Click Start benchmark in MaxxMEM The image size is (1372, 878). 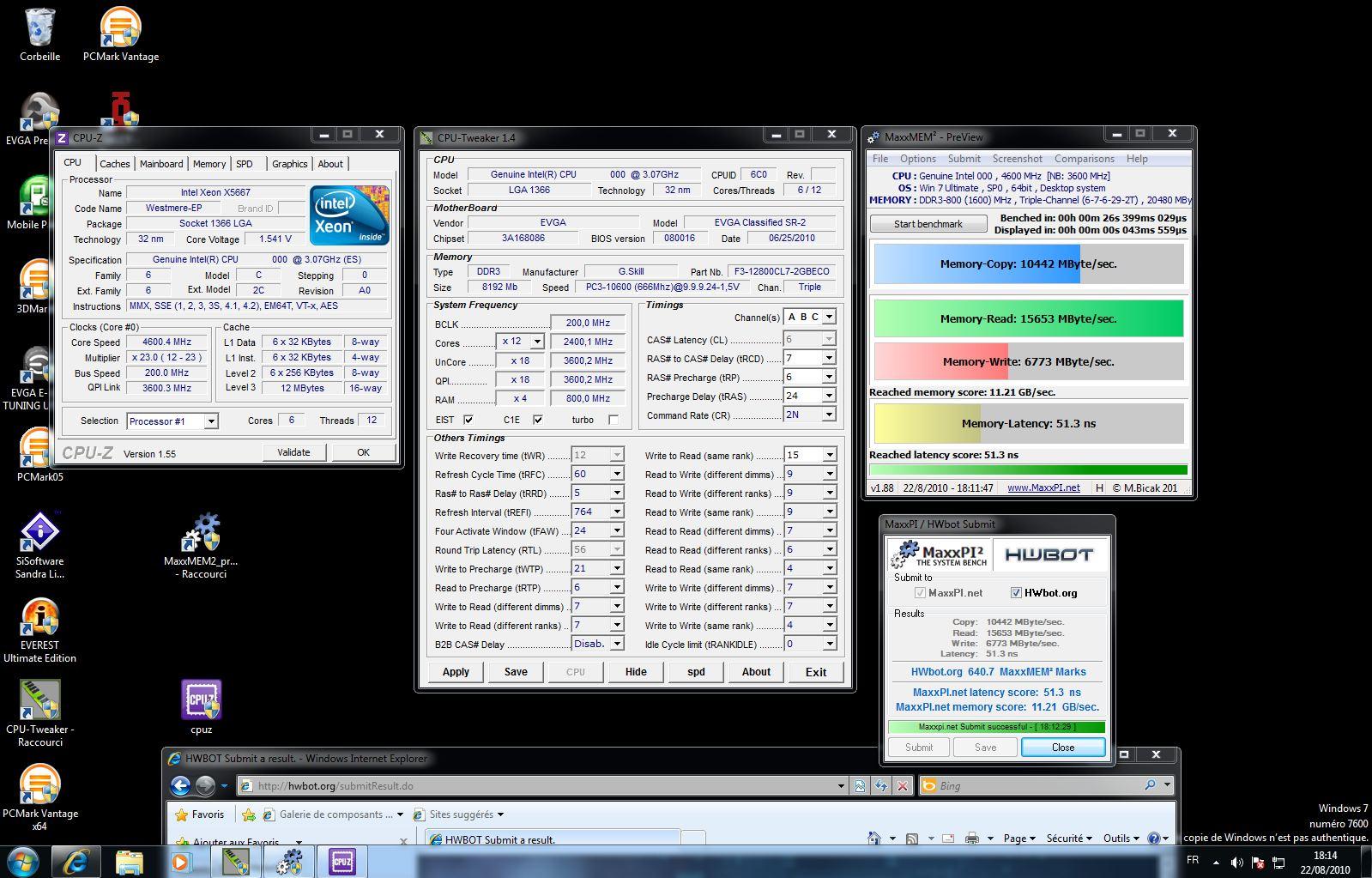click(x=928, y=224)
